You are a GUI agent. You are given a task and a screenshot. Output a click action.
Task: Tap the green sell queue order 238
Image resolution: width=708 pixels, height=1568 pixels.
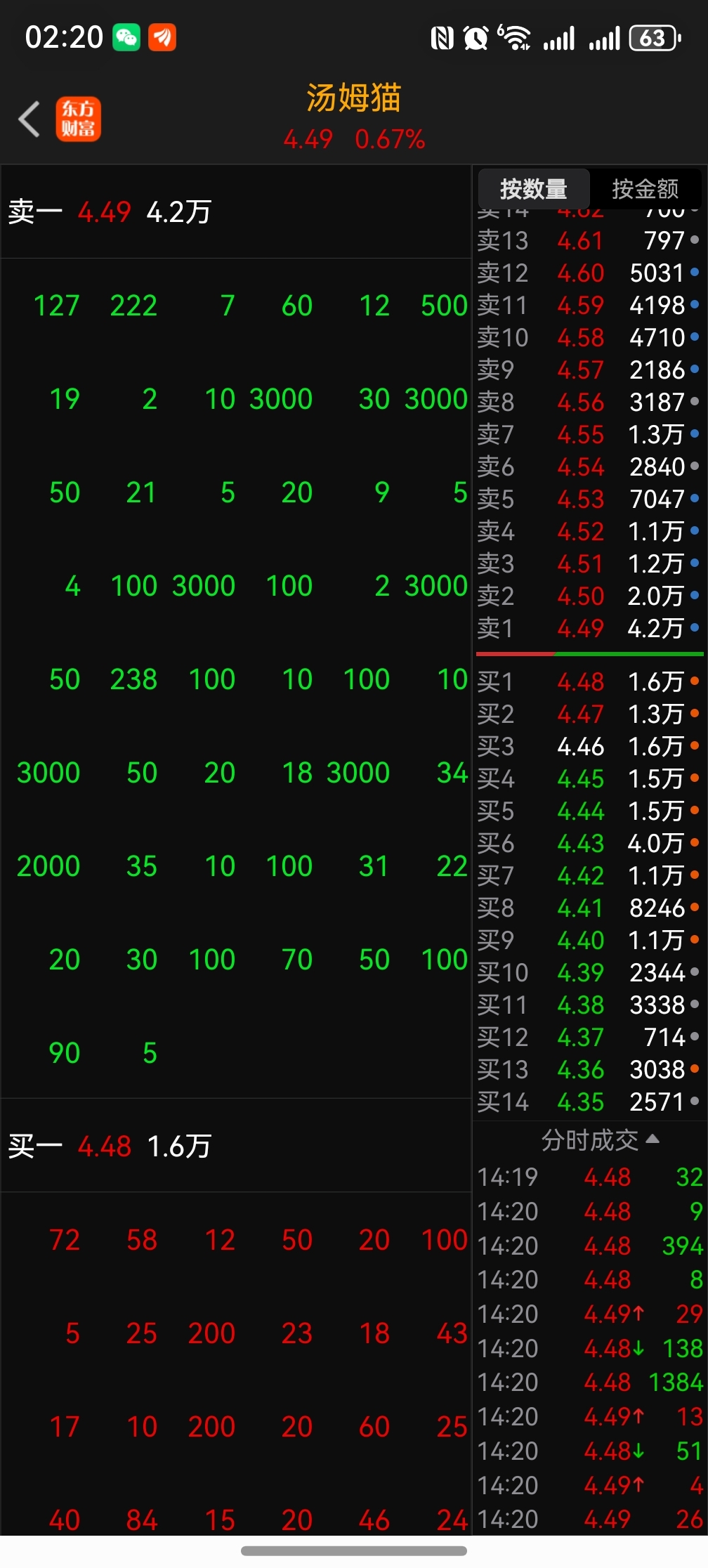click(x=133, y=679)
